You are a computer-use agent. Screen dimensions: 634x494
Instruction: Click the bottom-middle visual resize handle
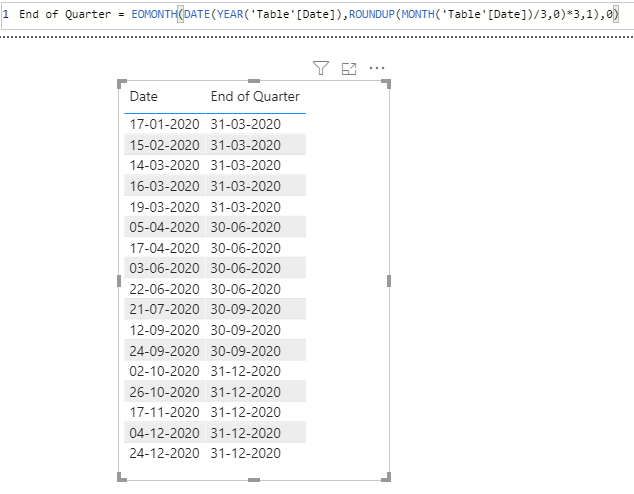point(254,480)
